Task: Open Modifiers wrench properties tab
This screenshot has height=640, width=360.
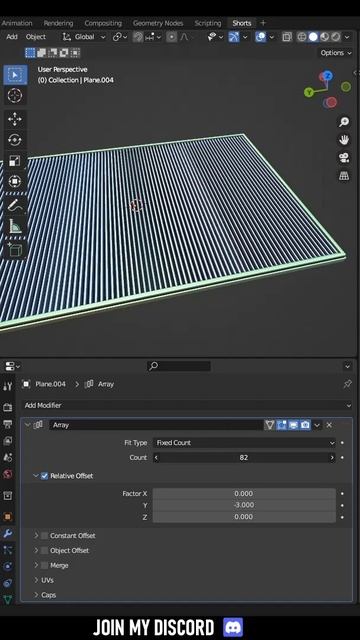Action: pyautogui.click(x=7, y=533)
